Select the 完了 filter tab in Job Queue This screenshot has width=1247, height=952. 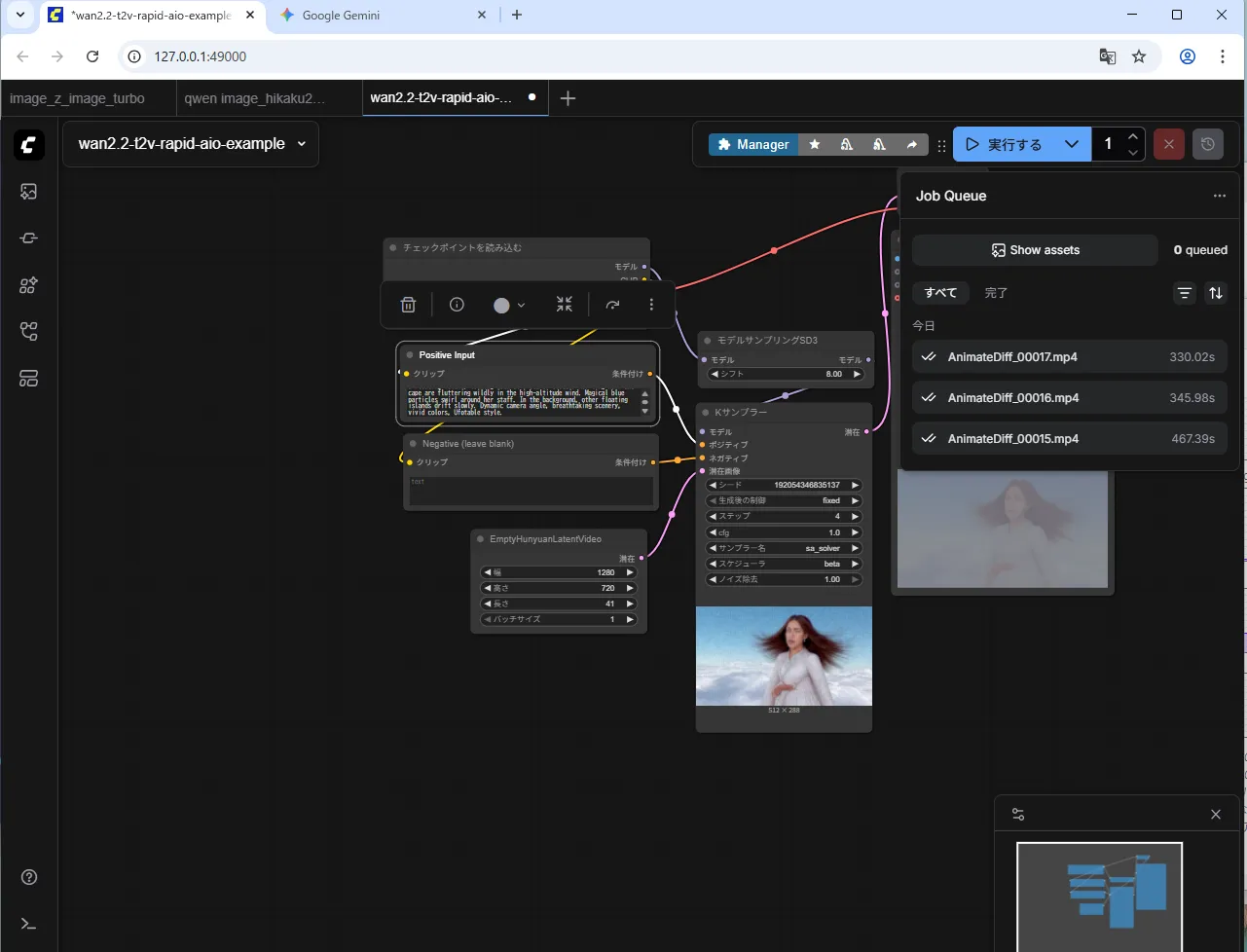pos(996,293)
